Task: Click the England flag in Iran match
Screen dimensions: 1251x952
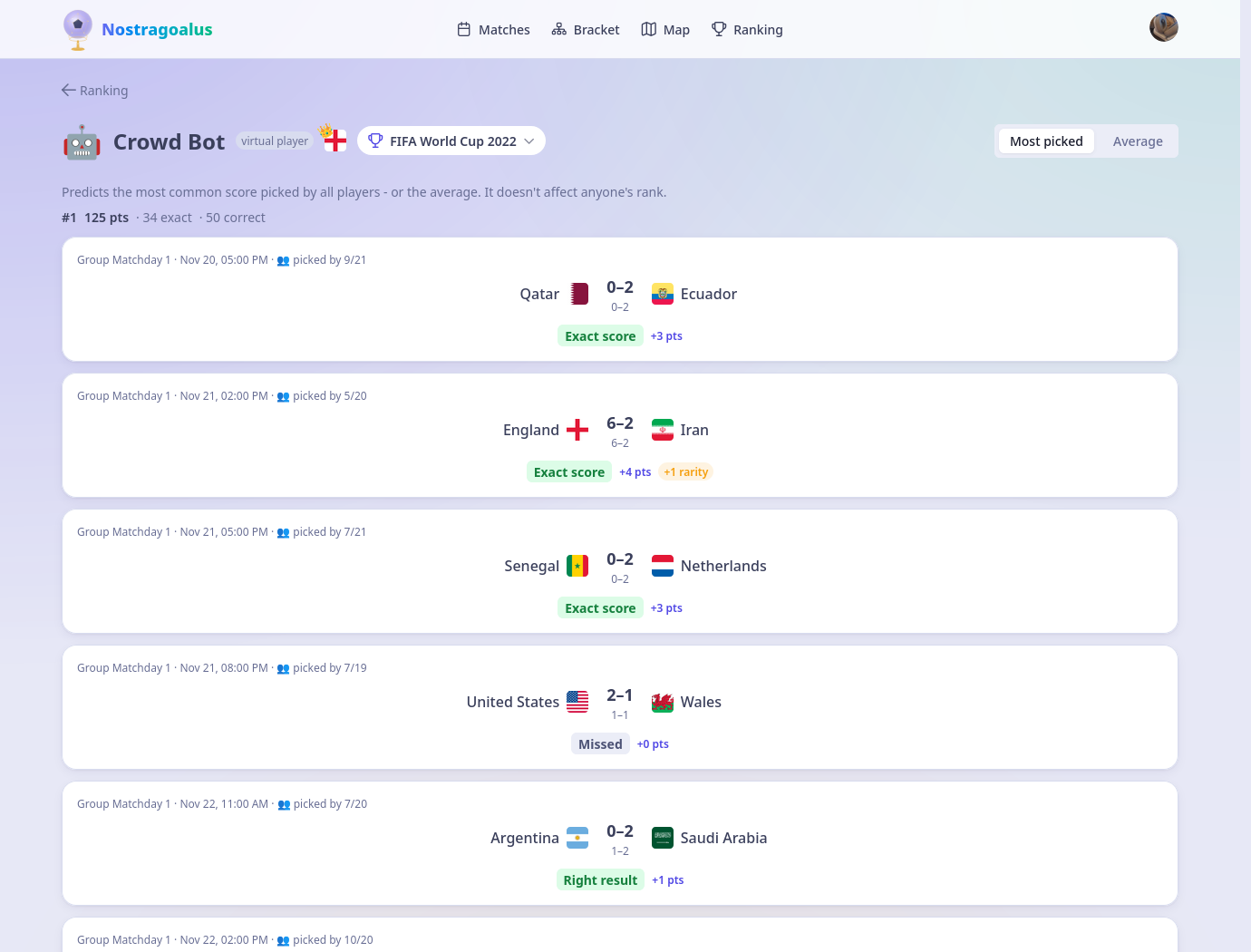Action: pyautogui.click(x=577, y=430)
